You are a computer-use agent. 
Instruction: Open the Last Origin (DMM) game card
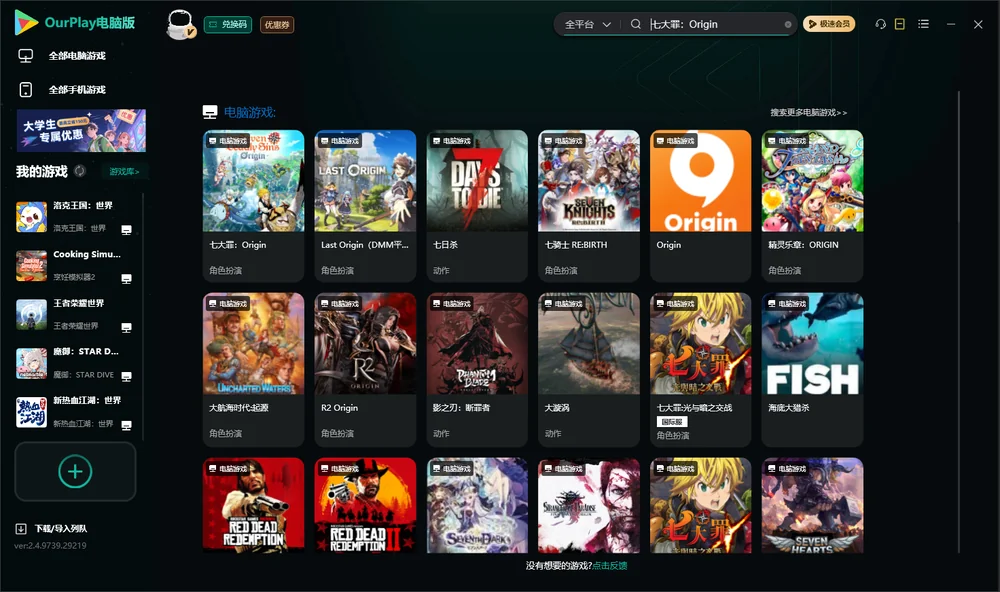pyautogui.click(x=365, y=205)
